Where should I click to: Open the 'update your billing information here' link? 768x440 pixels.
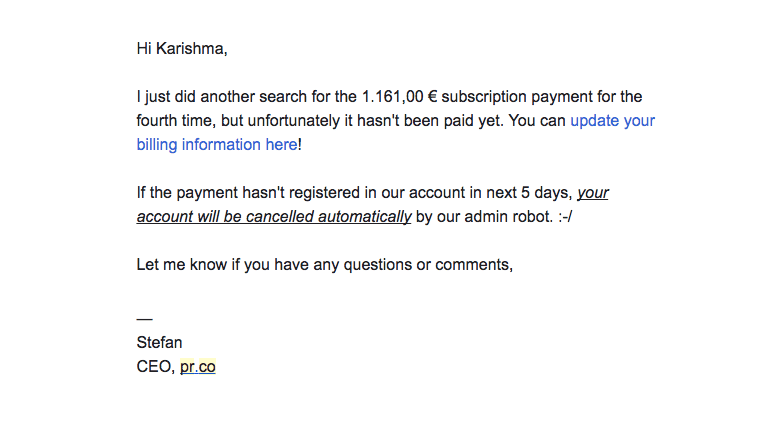tap(612, 121)
